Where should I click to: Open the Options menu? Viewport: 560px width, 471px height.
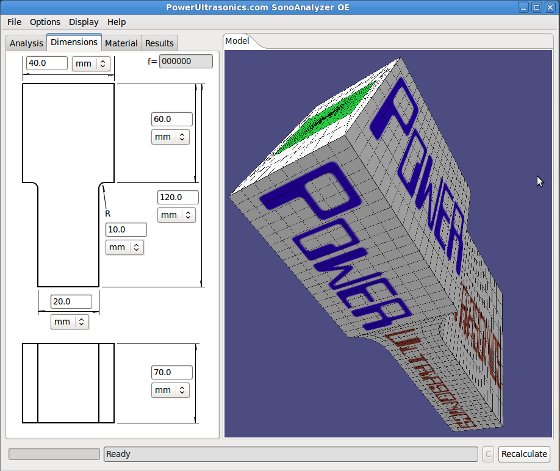[x=45, y=22]
